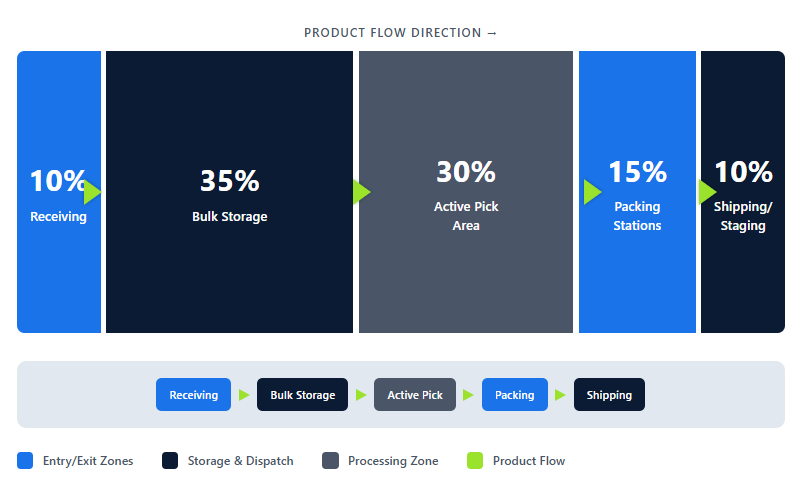Click green arrow between Active Pick Area and Packing Stations zones
Screen dimensions: 804x481
pyautogui.click(x=592, y=192)
